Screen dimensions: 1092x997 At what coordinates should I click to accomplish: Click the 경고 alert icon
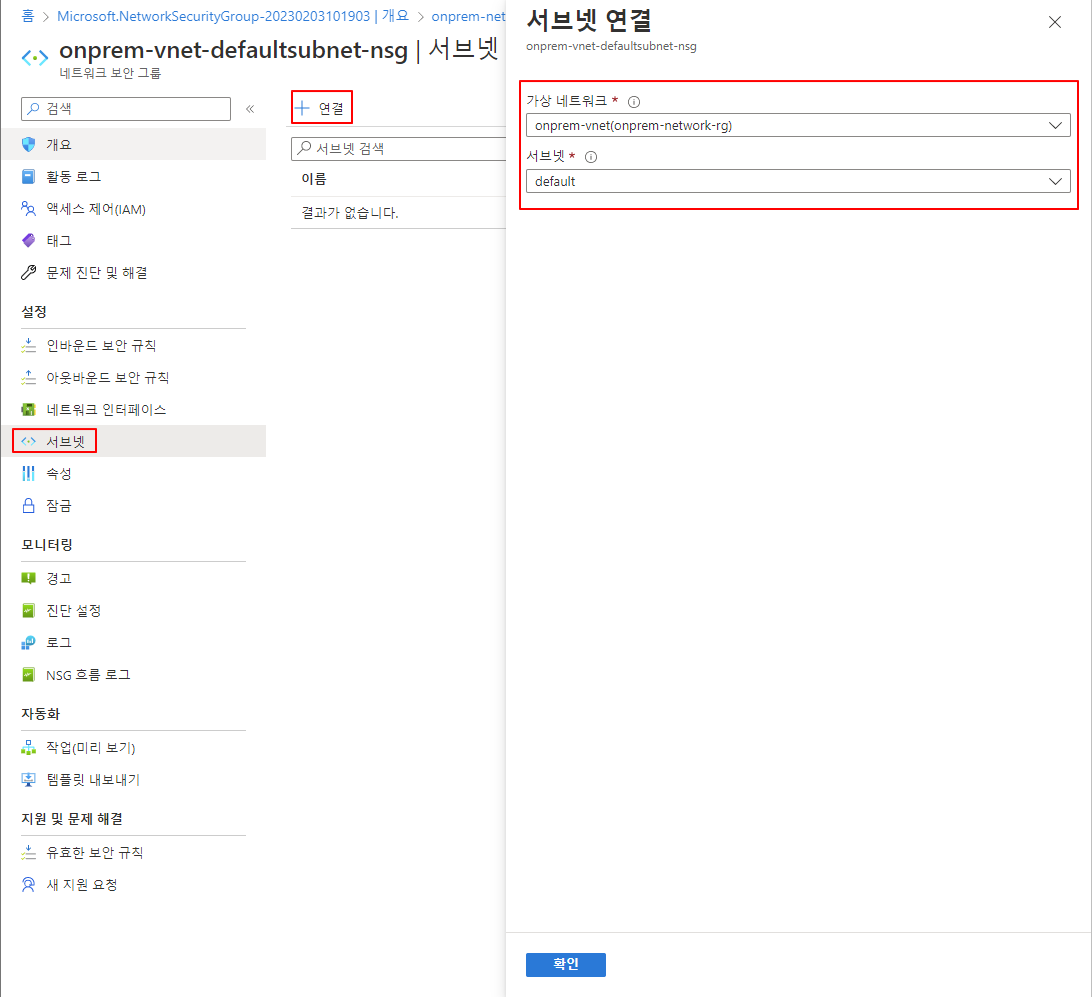pyautogui.click(x=29, y=578)
